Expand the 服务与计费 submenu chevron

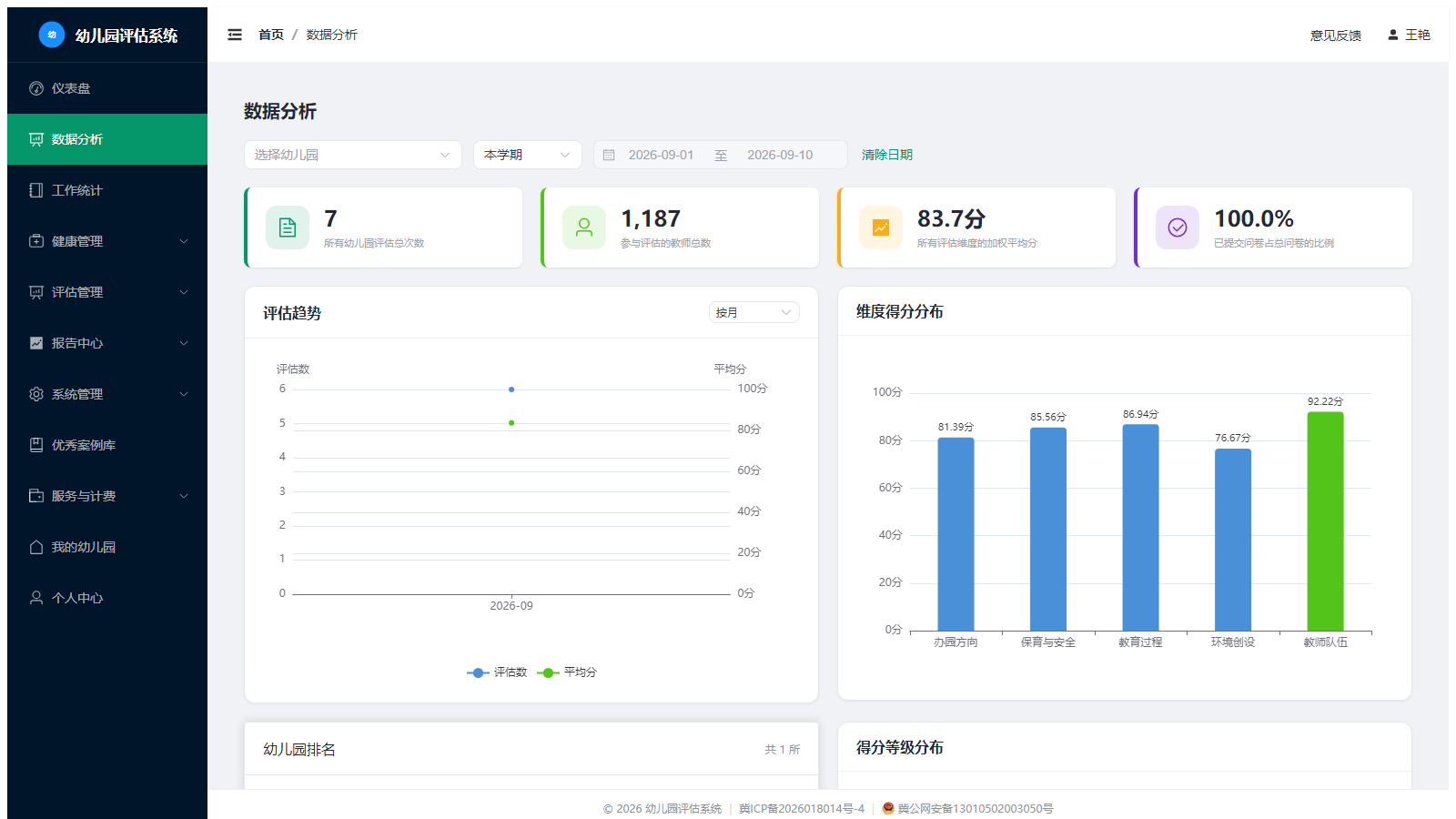click(x=184, y=496)
